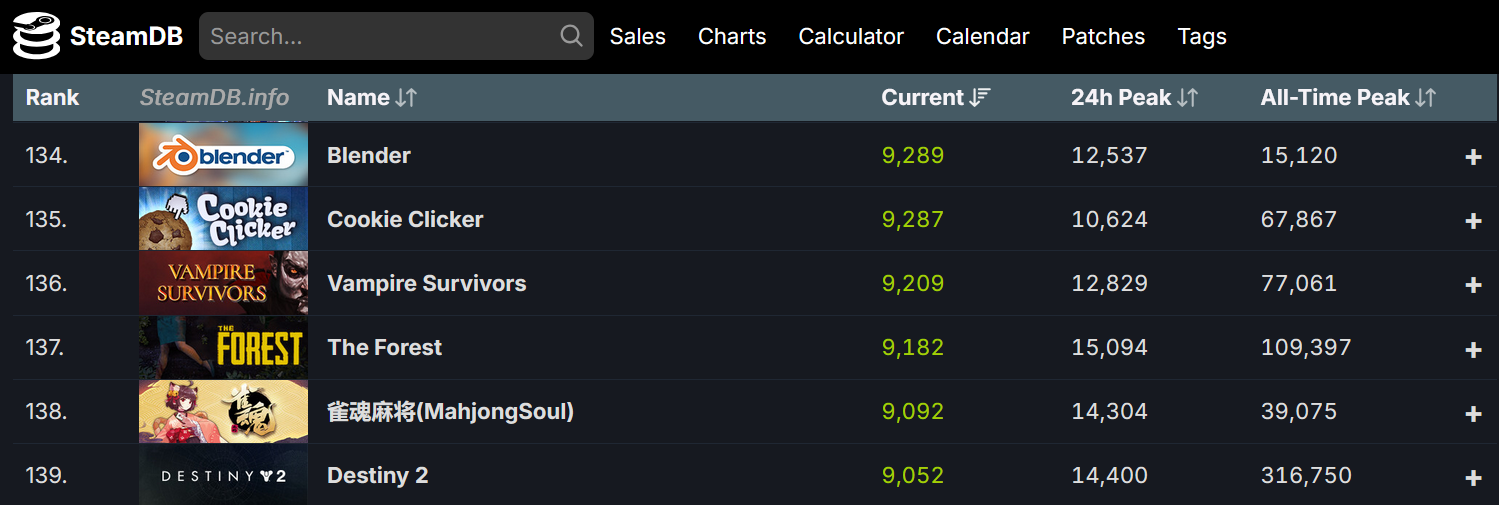Open the Vampire Survivors game link
Screen dimensions: 1499x505
coord(427,283)
